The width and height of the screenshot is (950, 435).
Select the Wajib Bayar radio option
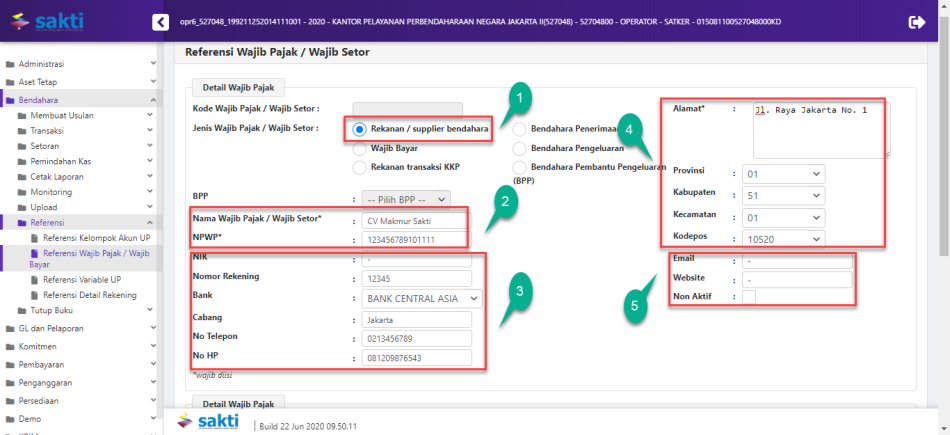(x=360, y=147)
